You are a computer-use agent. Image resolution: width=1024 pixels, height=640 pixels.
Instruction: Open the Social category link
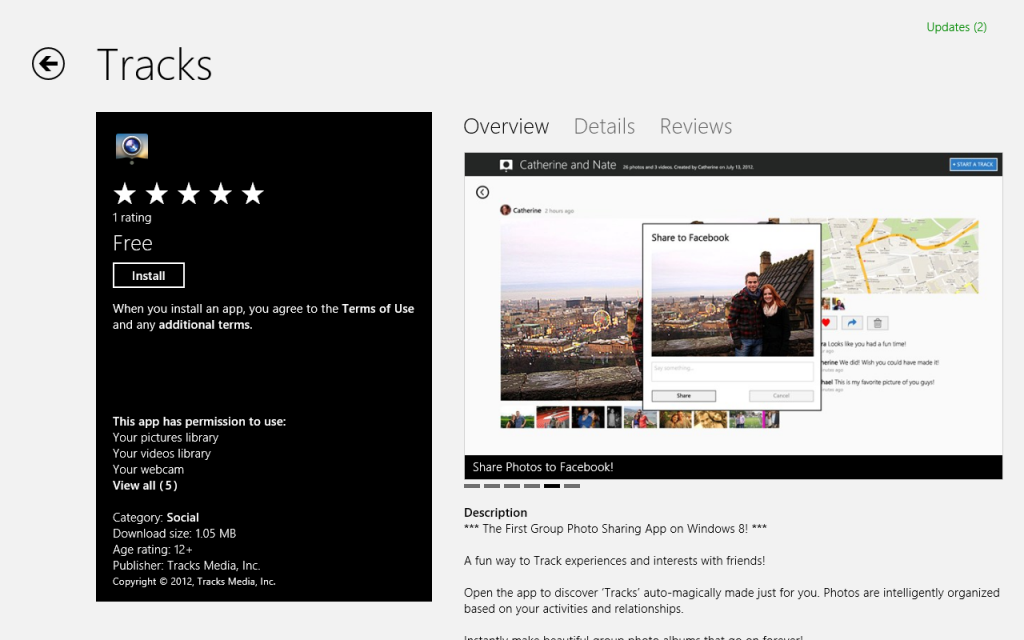[182, 517]
